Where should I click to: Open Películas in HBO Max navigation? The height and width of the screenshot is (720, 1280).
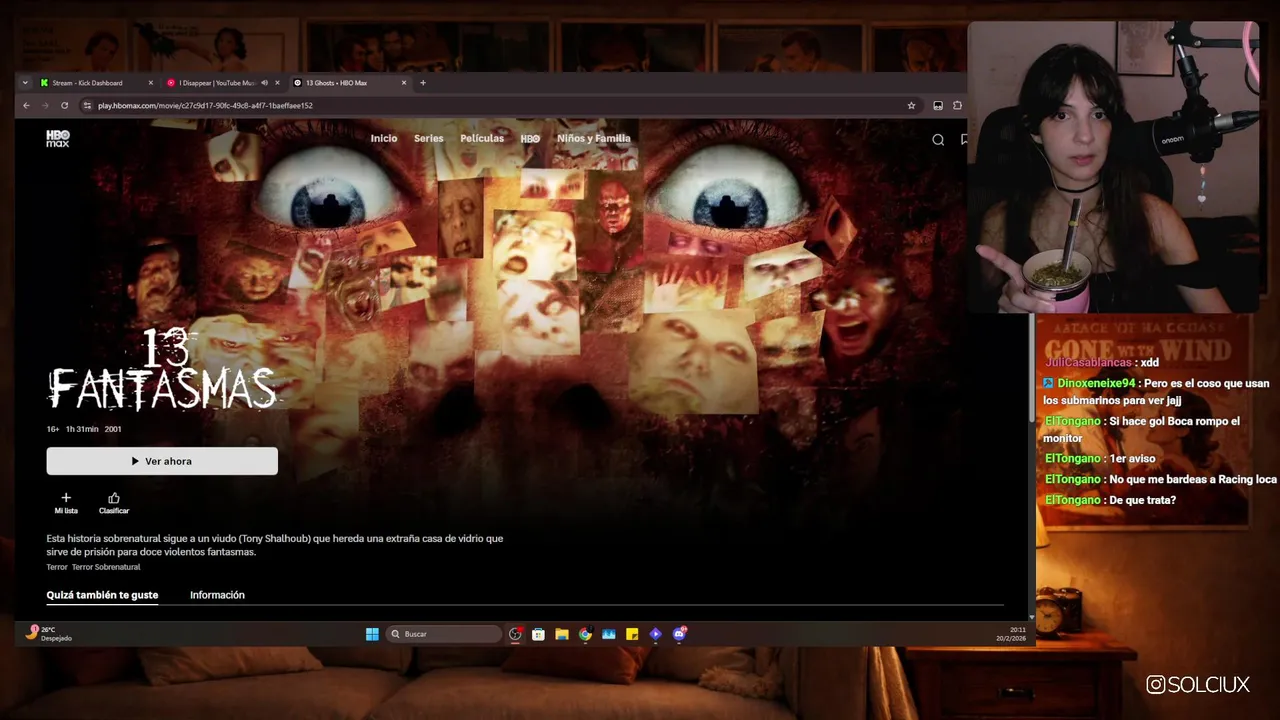point(482,139)
